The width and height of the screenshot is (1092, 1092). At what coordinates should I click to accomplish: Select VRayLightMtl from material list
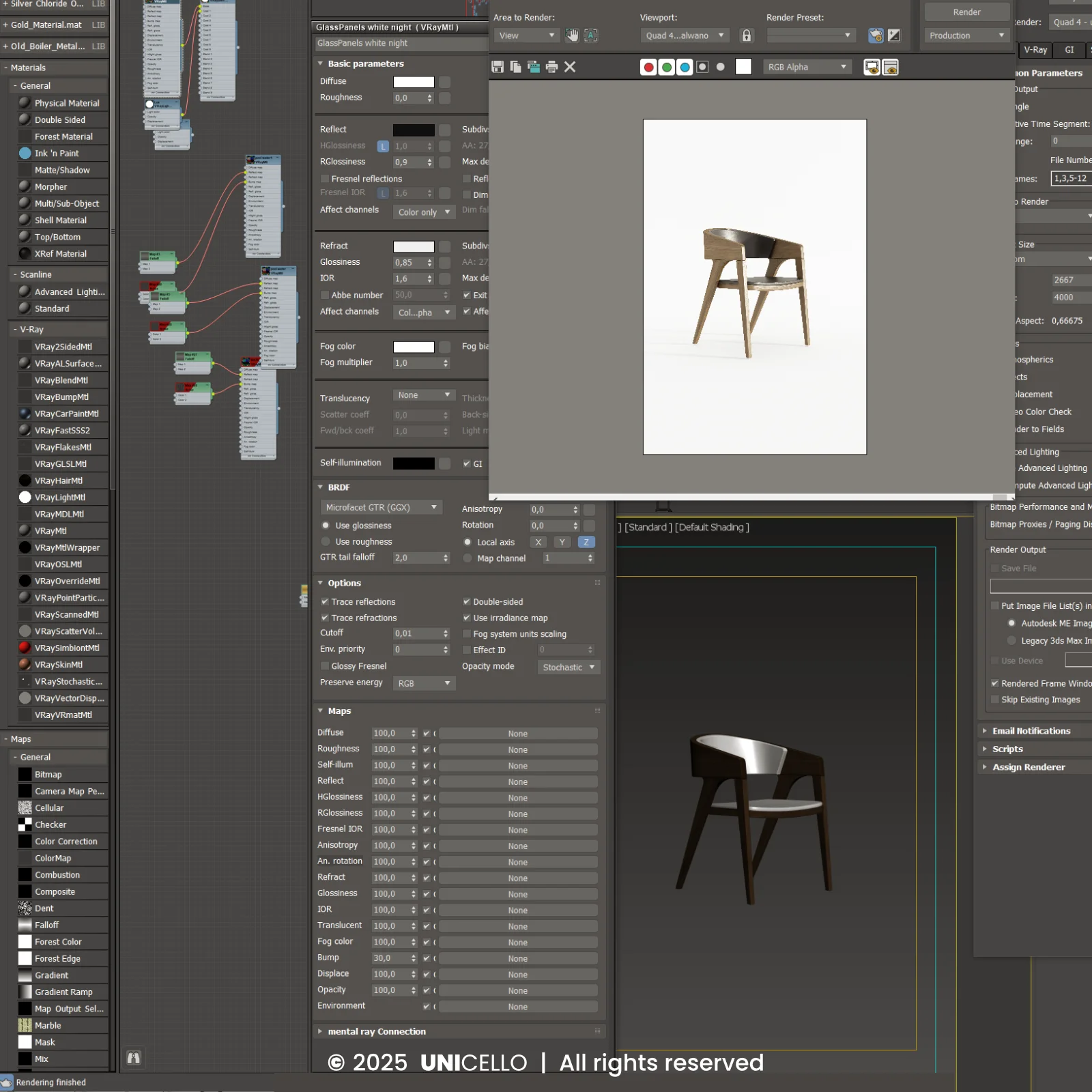(60, 498)
